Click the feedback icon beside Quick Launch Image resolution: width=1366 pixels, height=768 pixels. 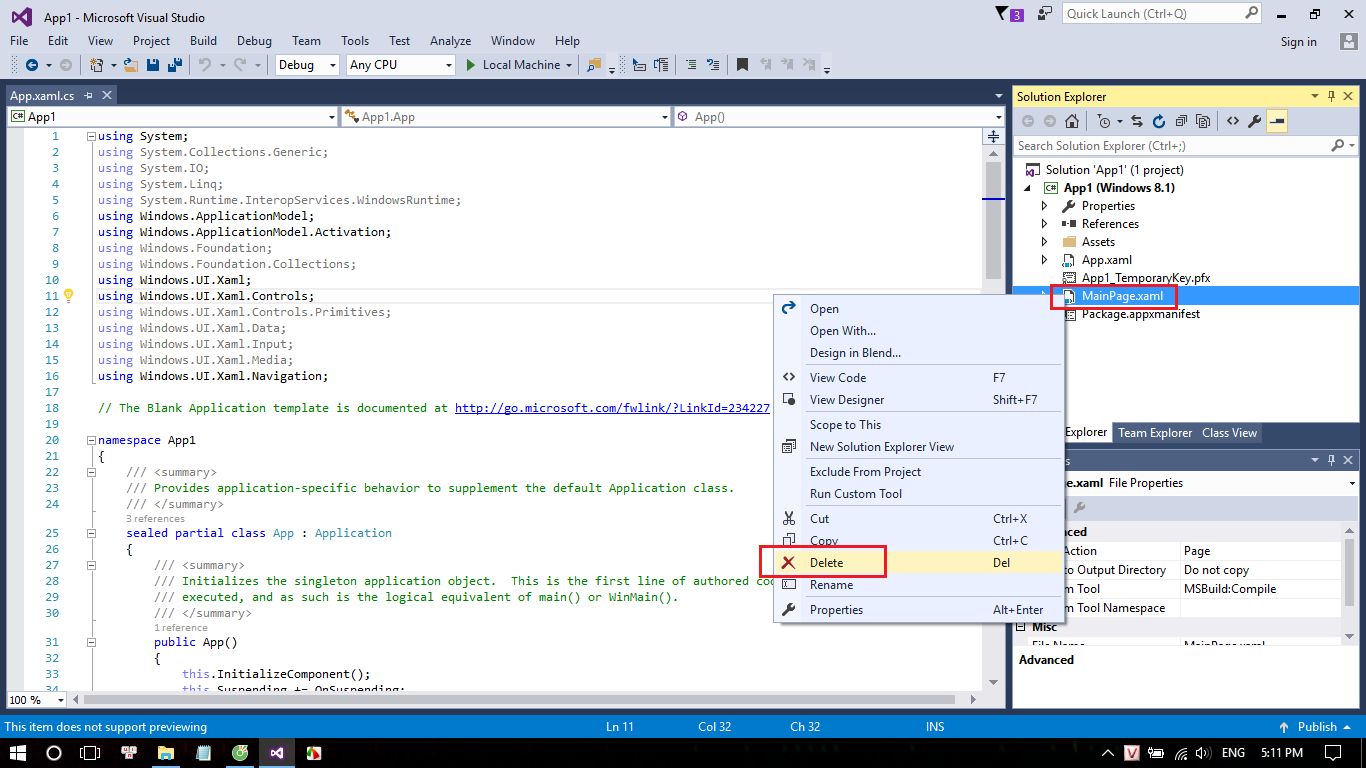(x=1045, y=14)
